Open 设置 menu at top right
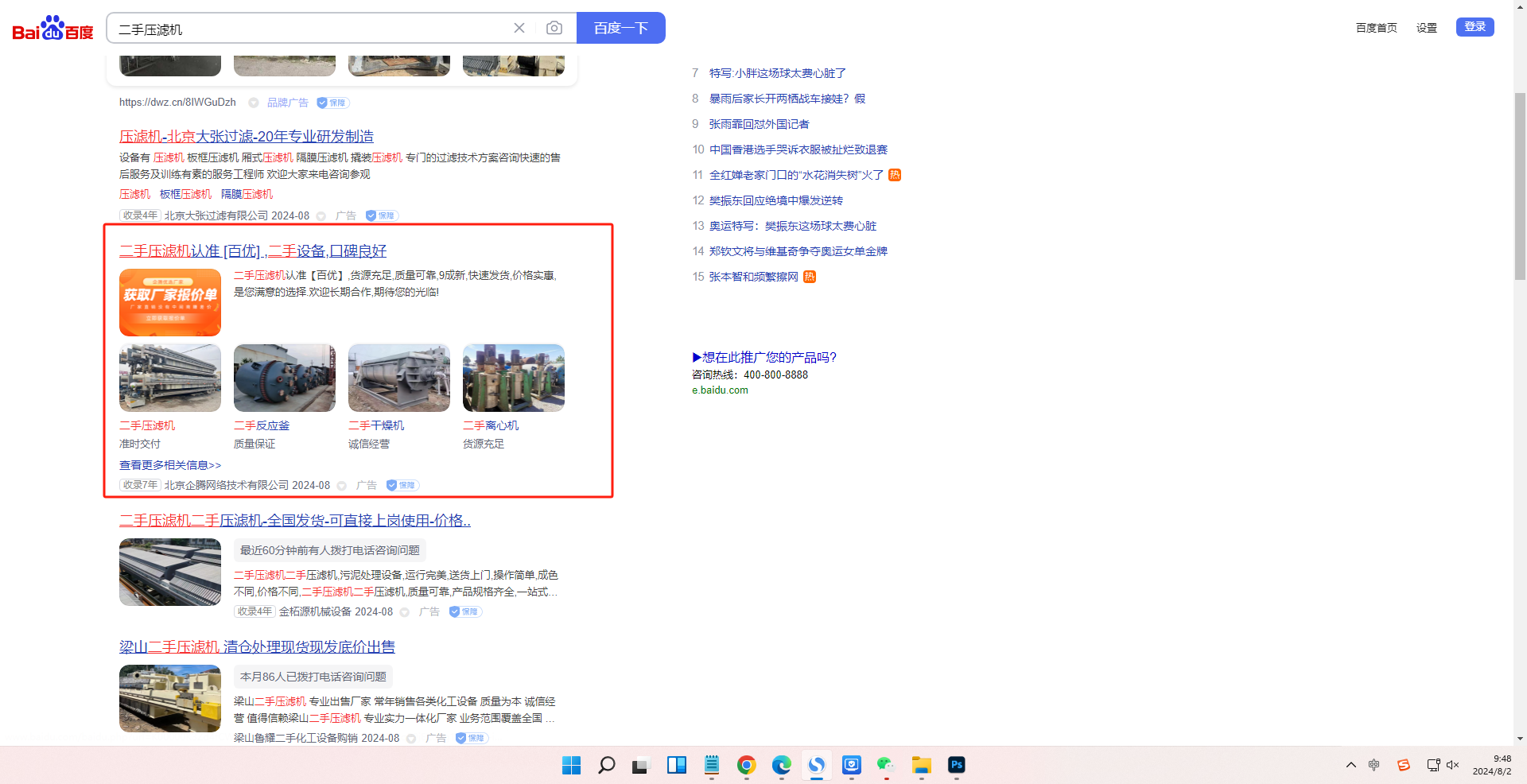 (1426, 28)
